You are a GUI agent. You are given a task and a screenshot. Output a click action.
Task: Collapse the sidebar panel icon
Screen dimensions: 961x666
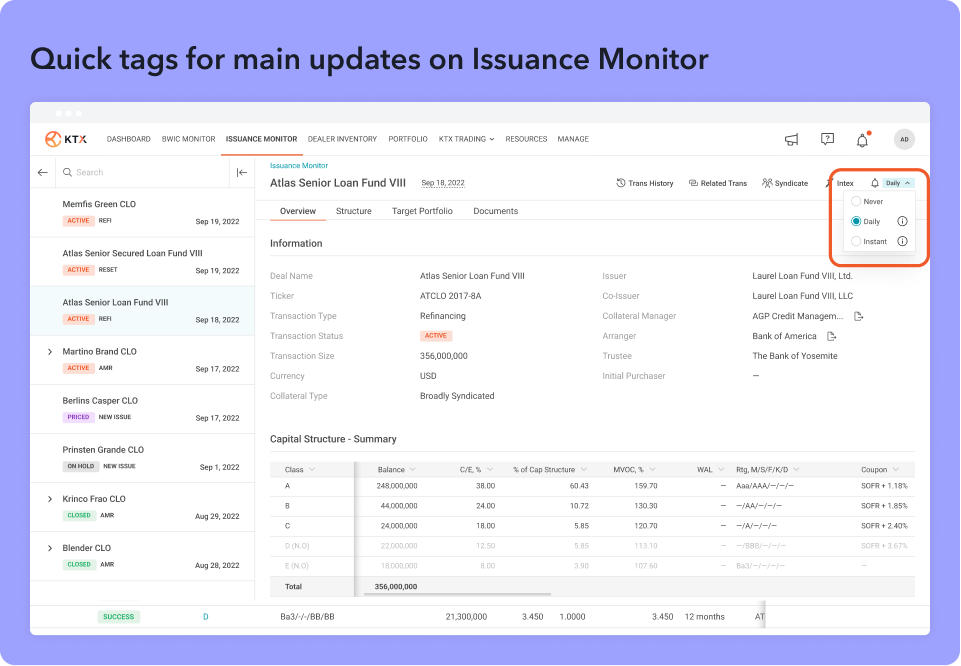coord(241,172)
